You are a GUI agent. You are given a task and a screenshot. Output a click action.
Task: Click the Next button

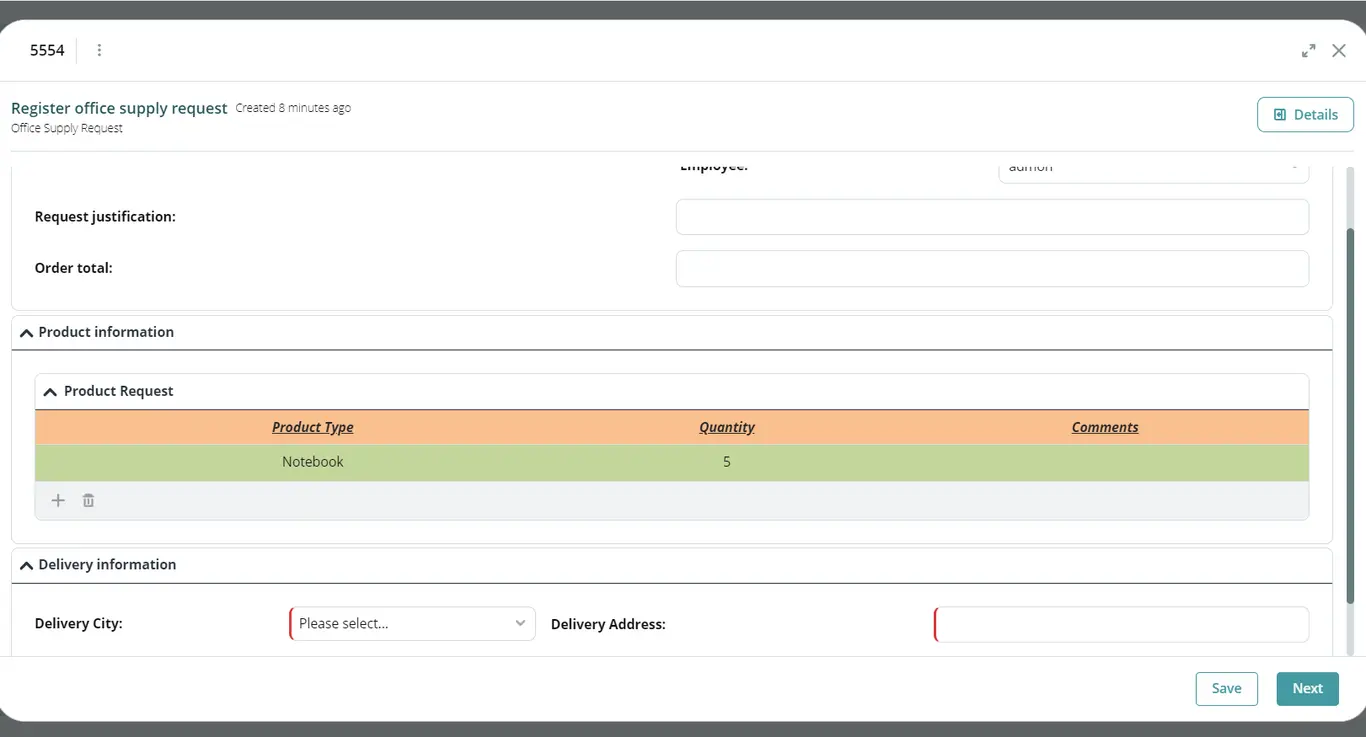pyautogui.click(x=1308, y=689)
